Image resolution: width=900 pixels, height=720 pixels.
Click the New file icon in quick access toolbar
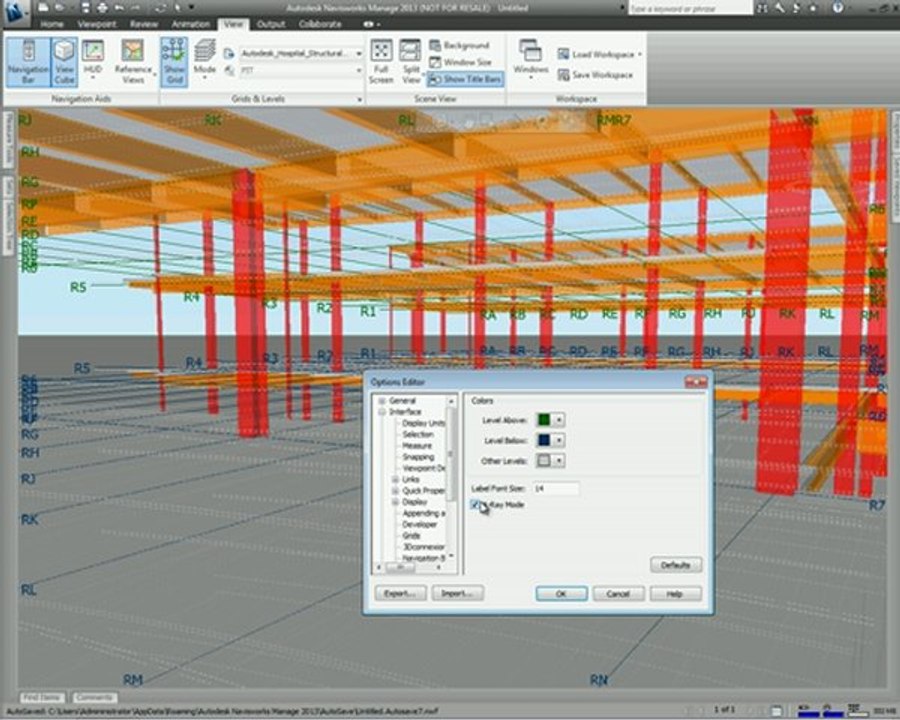(x=44, y=7)
